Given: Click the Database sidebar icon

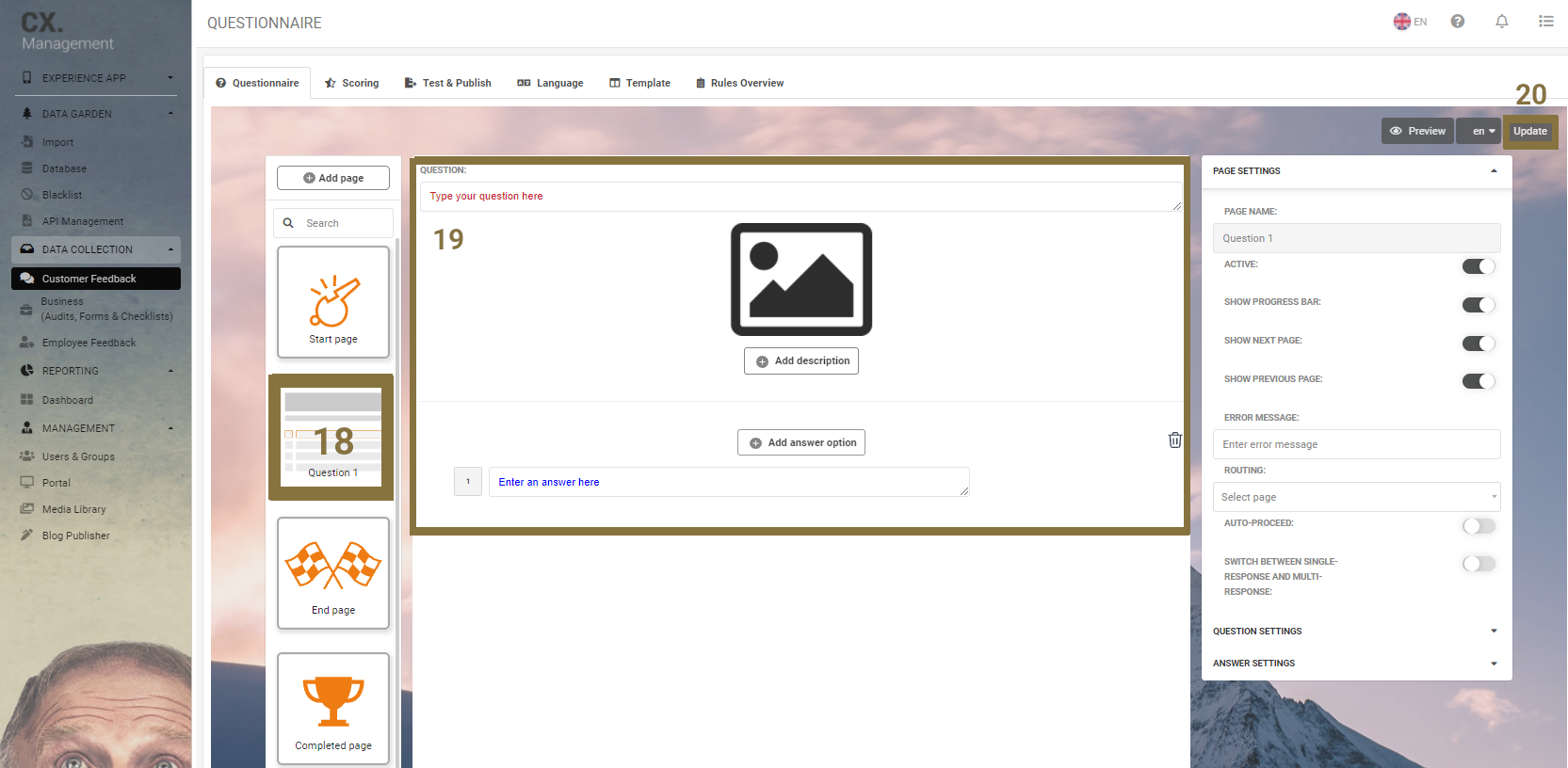Looking at the screenshot, I should click(x=27, y=168).
